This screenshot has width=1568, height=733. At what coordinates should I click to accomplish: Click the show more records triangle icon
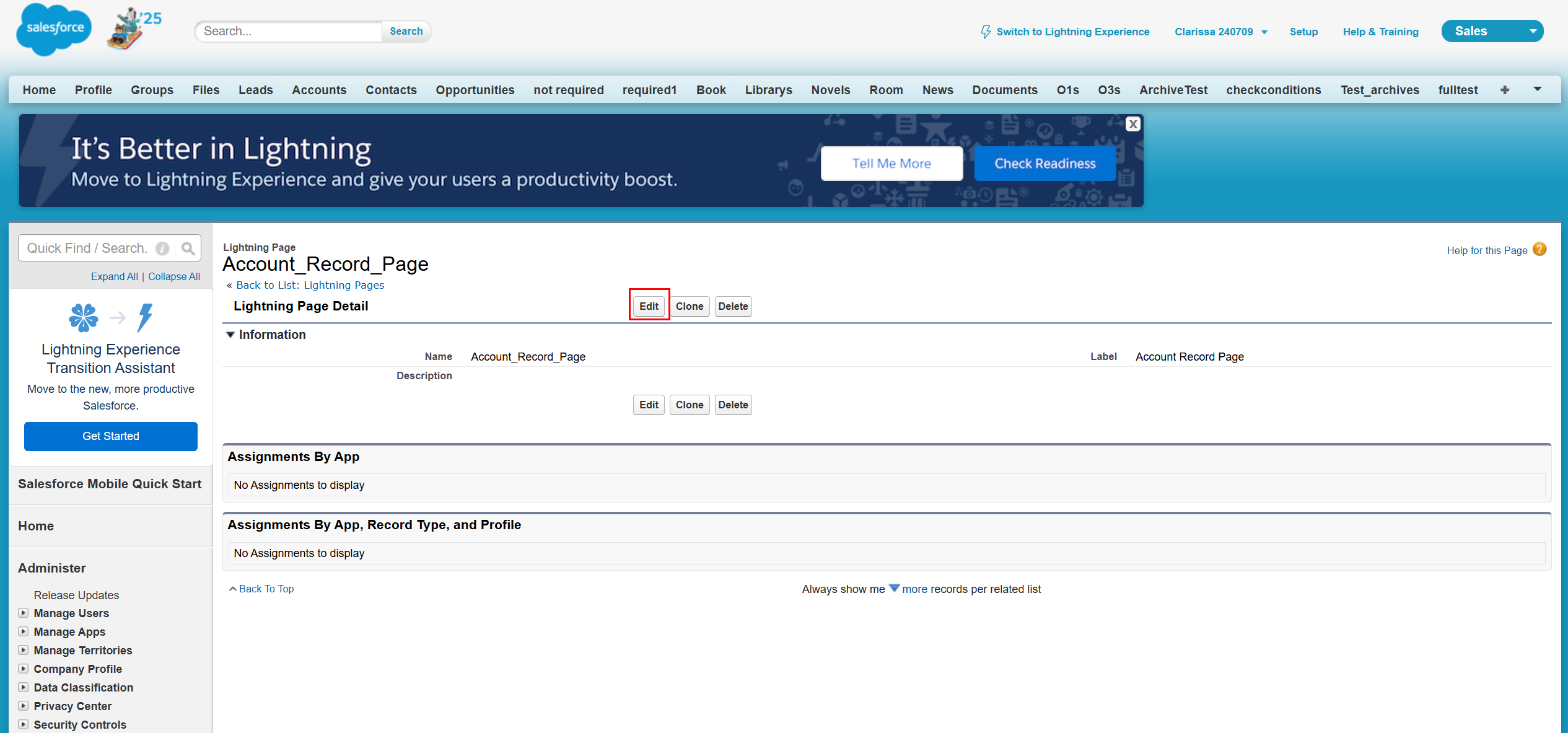[894, 588]
